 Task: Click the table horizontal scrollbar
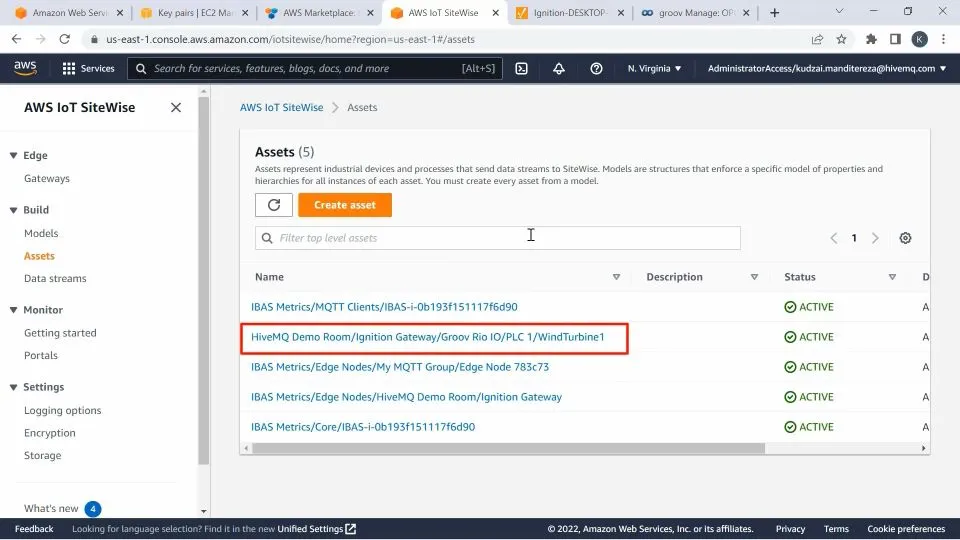pos(508,449)
